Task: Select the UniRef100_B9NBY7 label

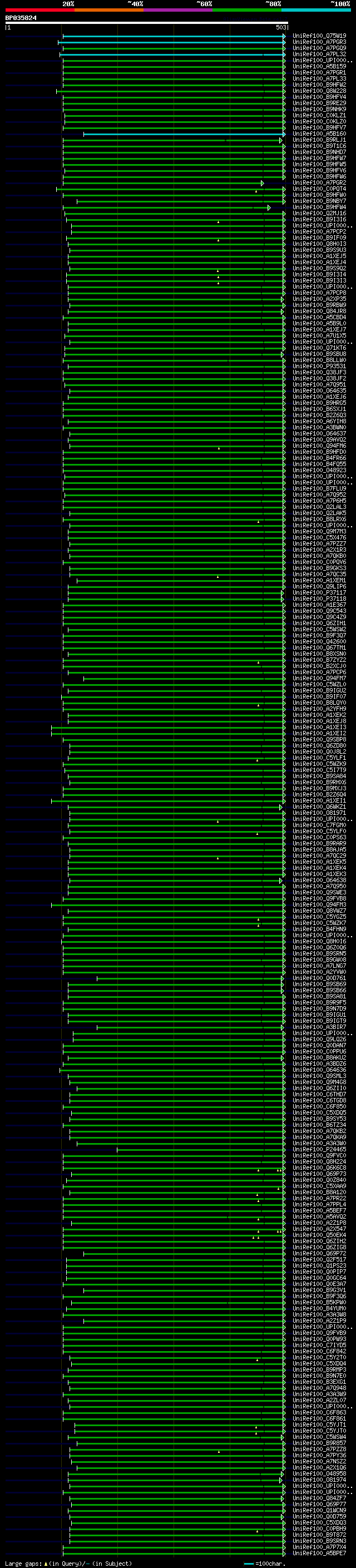Action: (x=319, y=201)
